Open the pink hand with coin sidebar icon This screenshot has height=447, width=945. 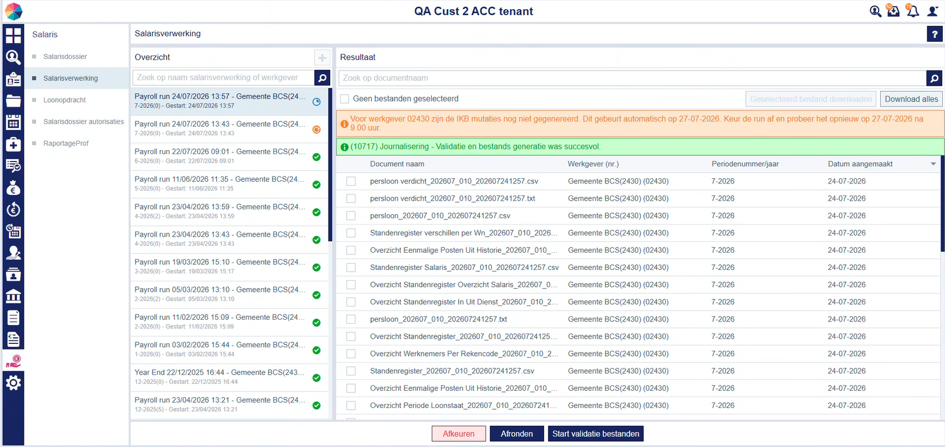tap(13, 361)
